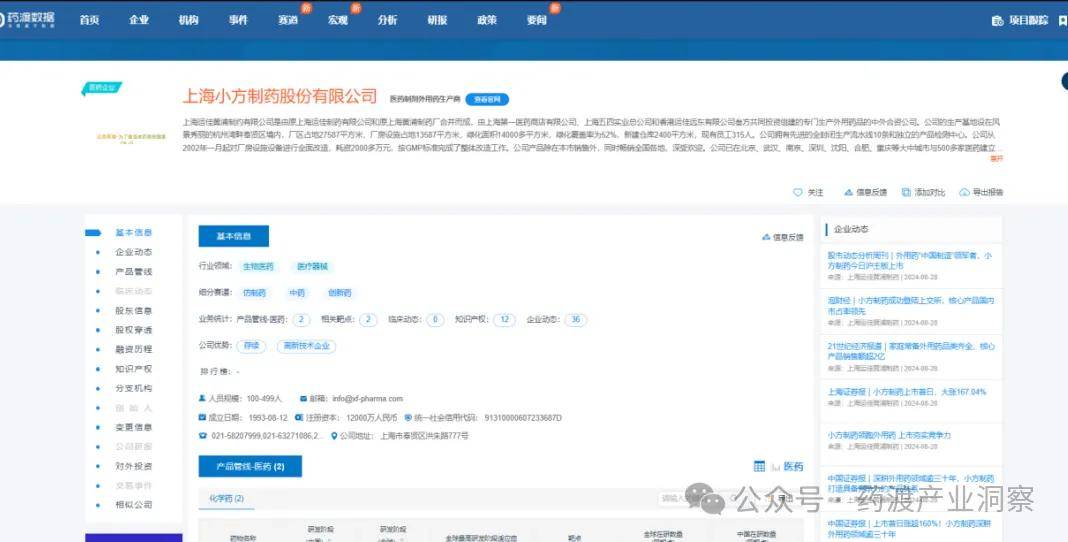Open the 政策 nav item

[487, 20]
